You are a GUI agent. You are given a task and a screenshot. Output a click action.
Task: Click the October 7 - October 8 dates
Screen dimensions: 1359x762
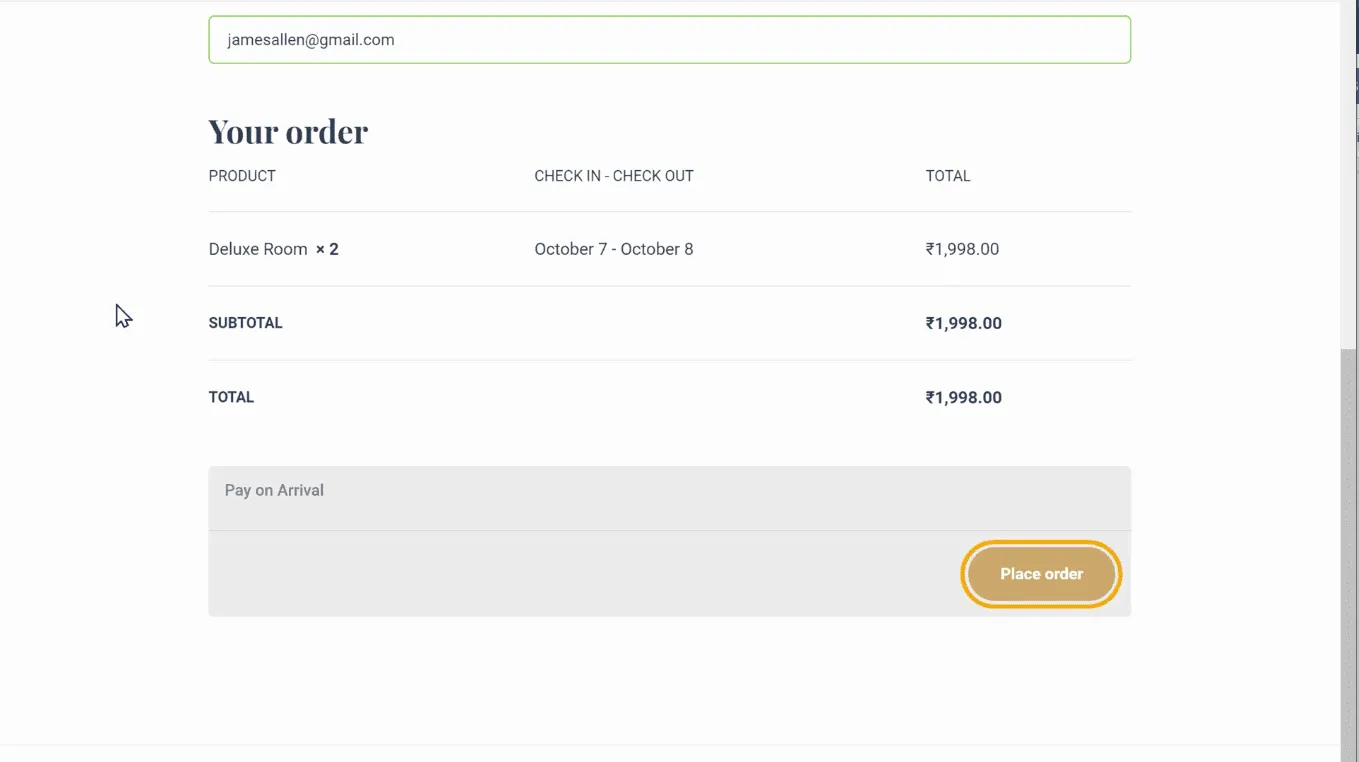[613, 249]
